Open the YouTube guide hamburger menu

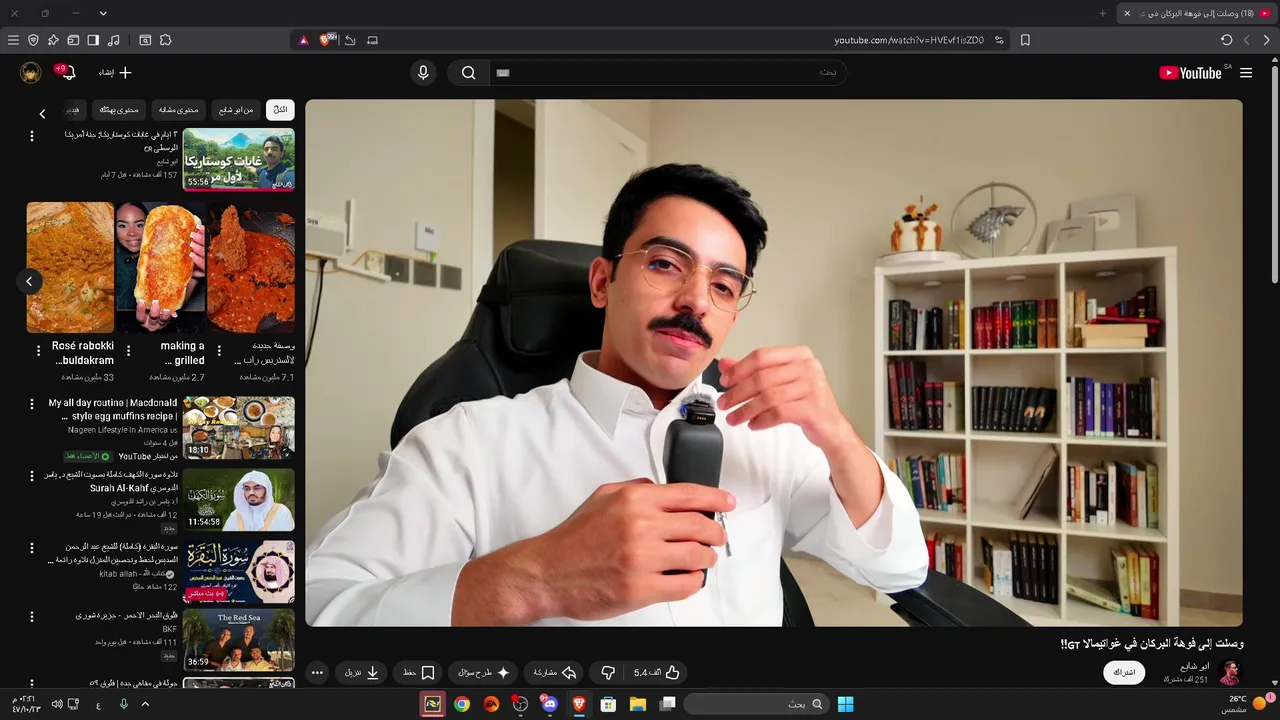tap(1246, 73)
